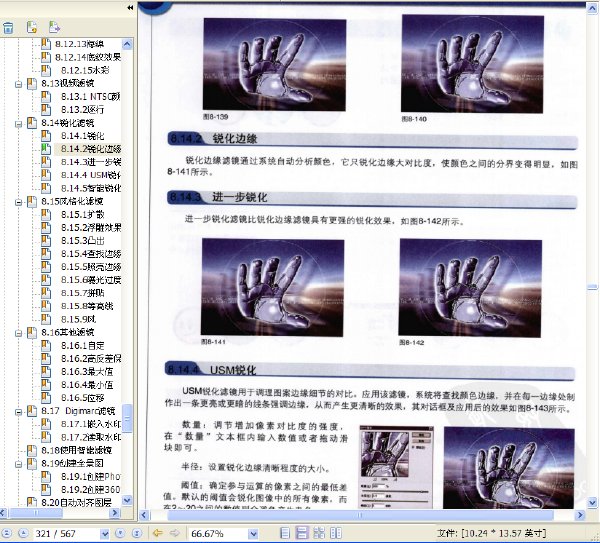Click bookmark icon beside 8.16其他滤镜

pos(32,332)
